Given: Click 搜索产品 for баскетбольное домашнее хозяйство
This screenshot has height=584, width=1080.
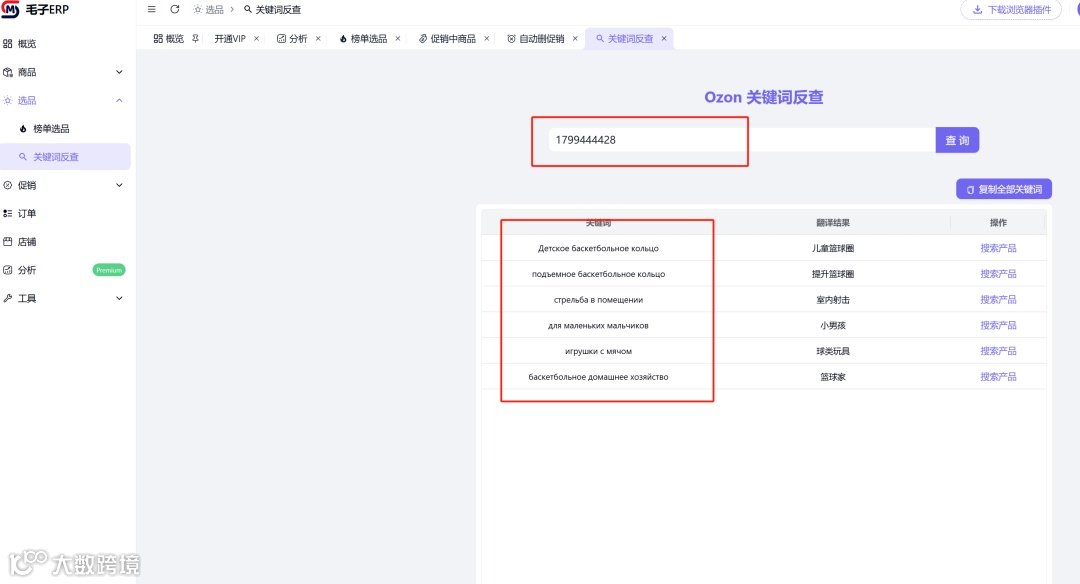Looking at the screenshot, I should [998, 377].
